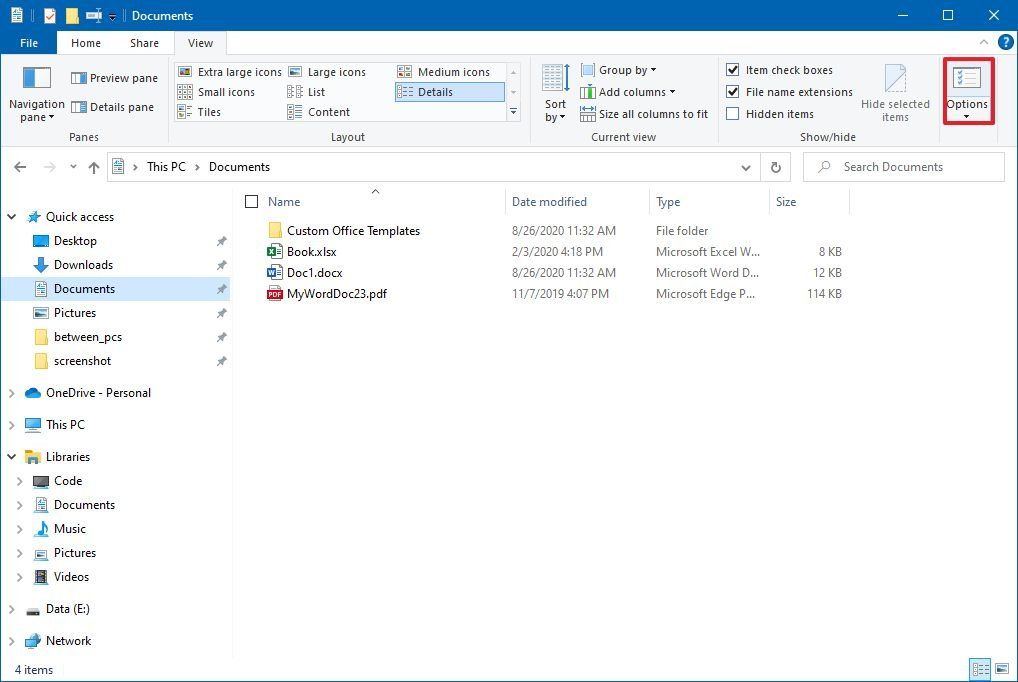Show the Details pane
The image size is (1018, 682).
click(113, 107)
